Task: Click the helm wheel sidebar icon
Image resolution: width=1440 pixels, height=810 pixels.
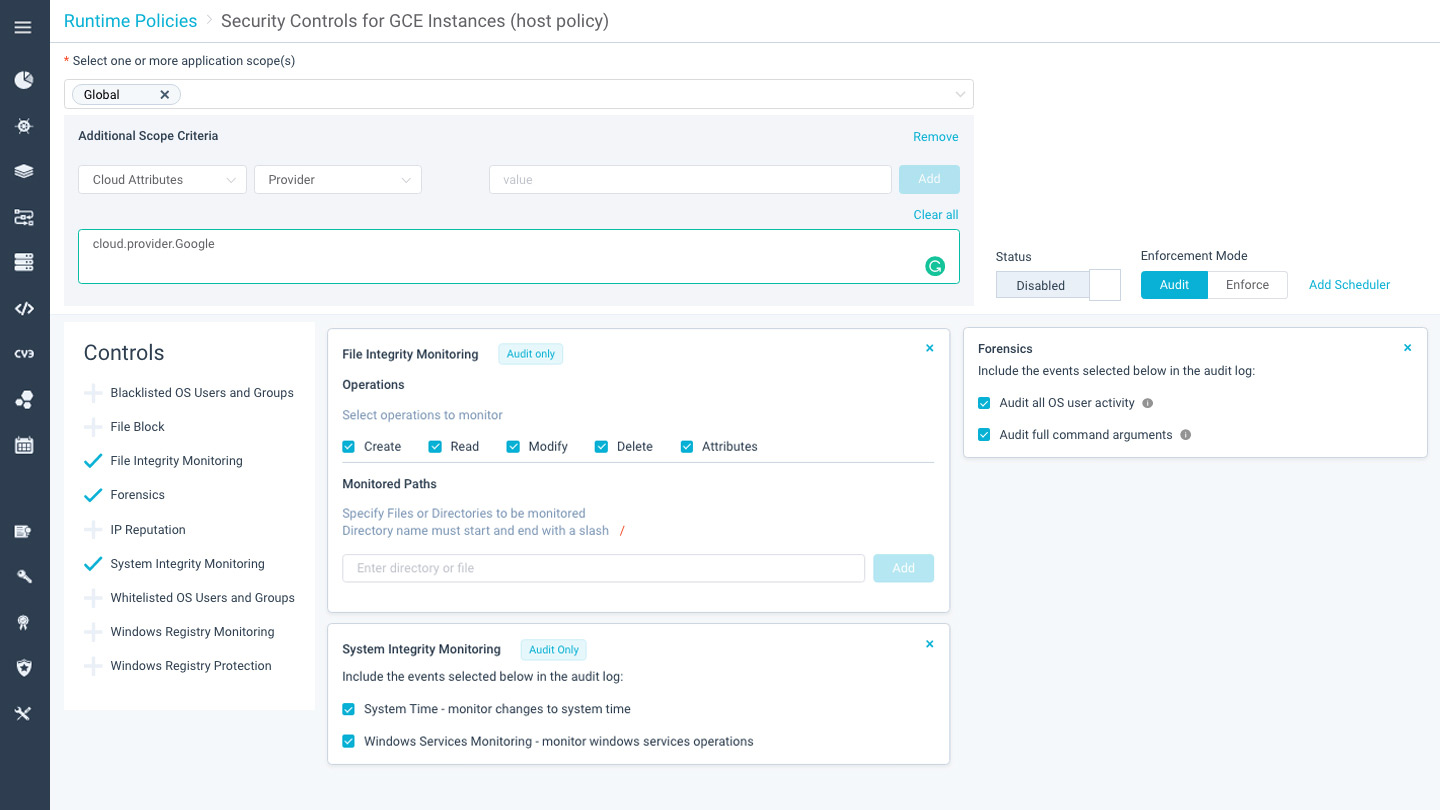Action: point(24,126)
